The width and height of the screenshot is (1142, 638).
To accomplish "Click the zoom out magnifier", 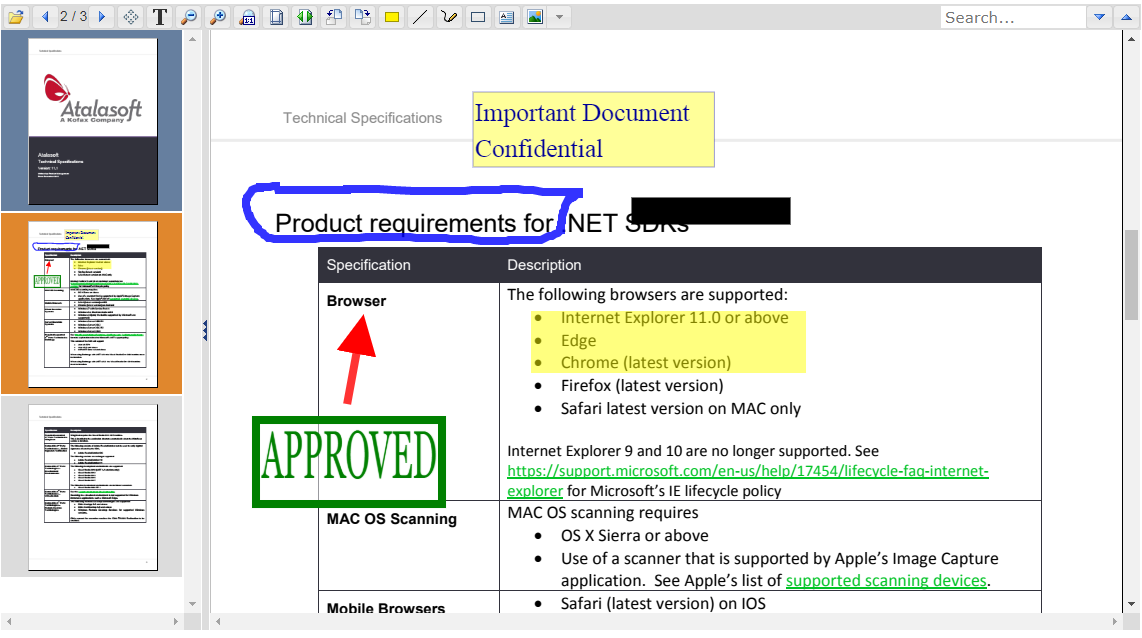I will pyautogui.click(x=189, y=17).
